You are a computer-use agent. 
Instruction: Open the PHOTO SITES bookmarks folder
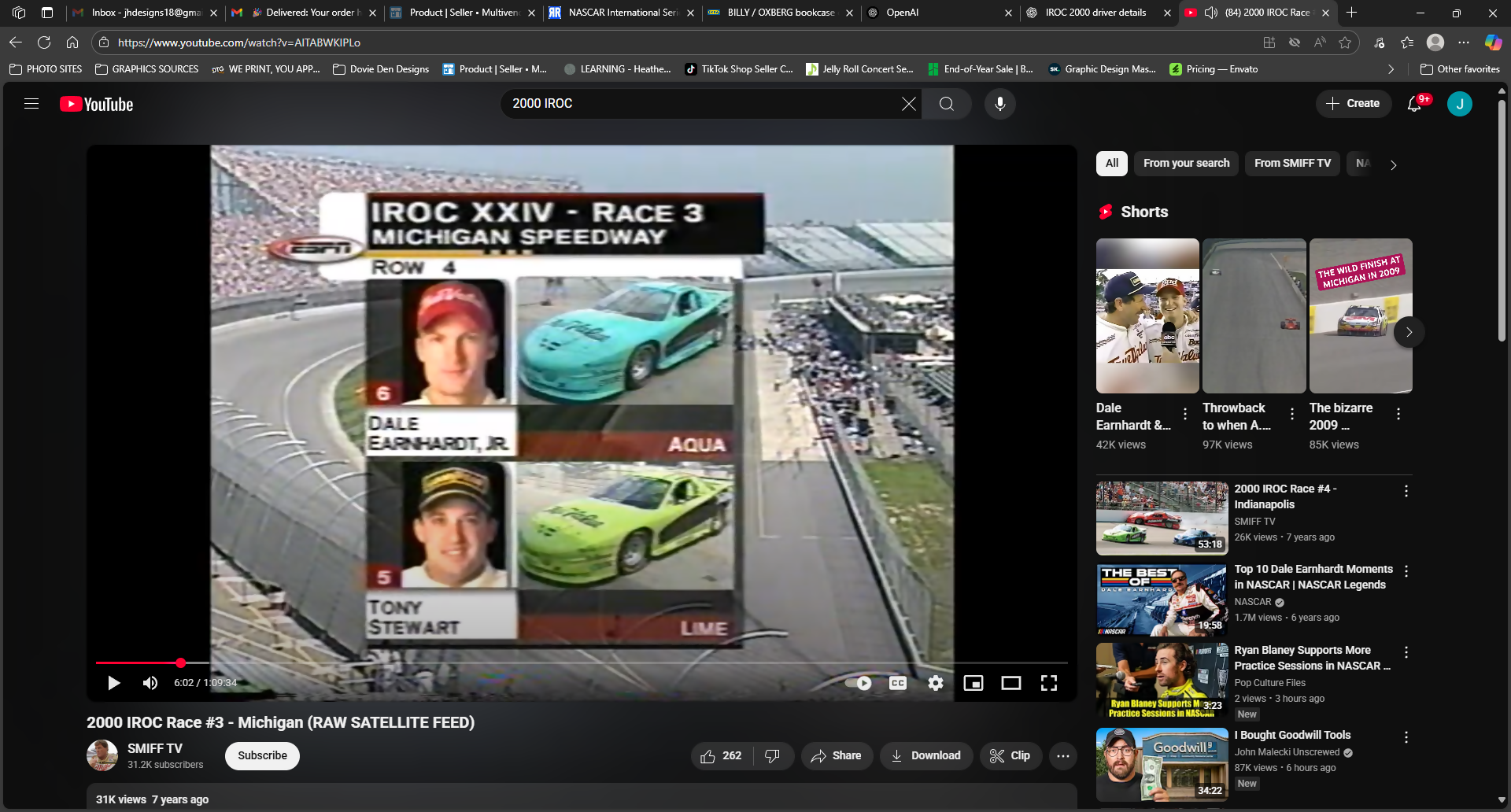(x=46, y=69)
